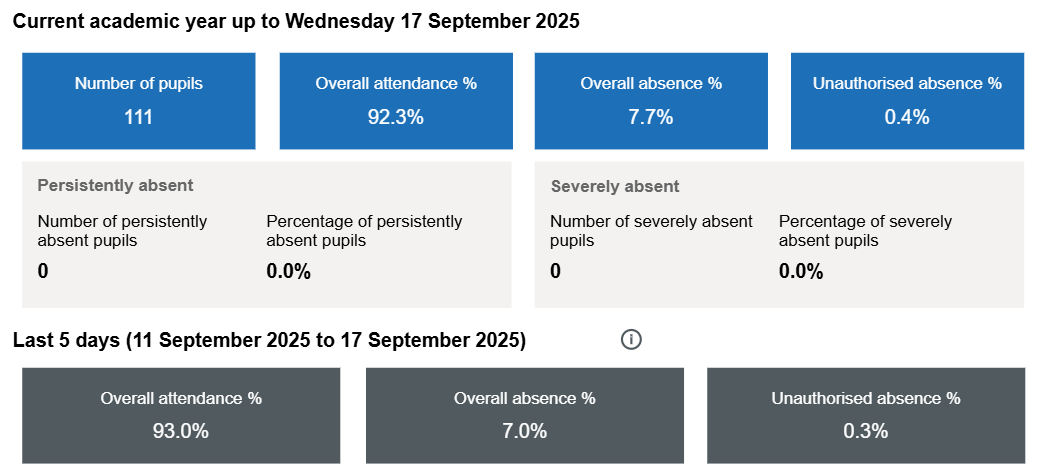The width and height of the screenshot is (1042, 473).
Task: Select the severely absent 0.0% value
Action: click(x=801, y=271)
